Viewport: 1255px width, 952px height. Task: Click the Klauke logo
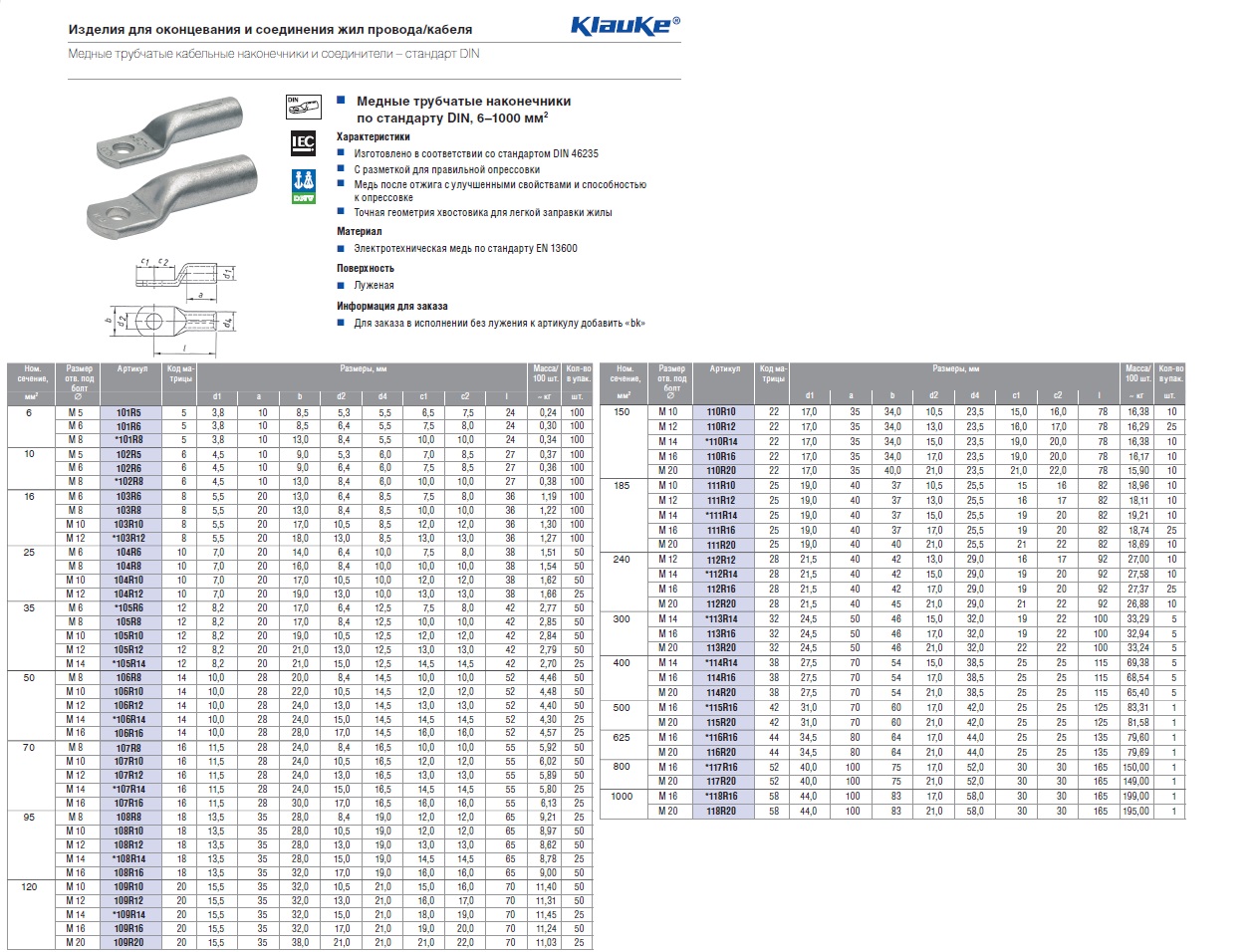click(625, 26)
